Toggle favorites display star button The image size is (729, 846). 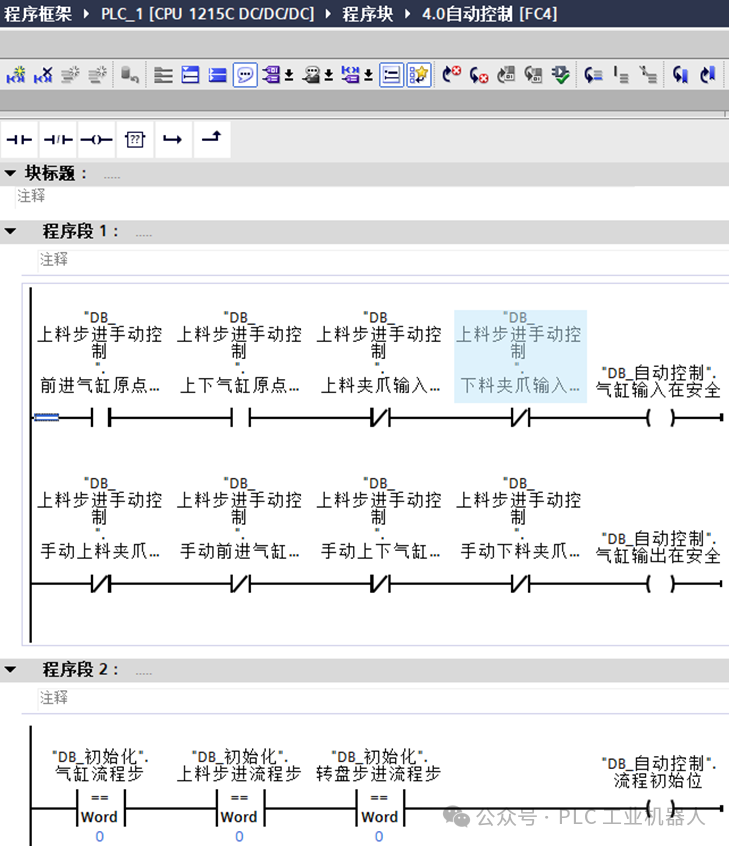click(419, 74)
